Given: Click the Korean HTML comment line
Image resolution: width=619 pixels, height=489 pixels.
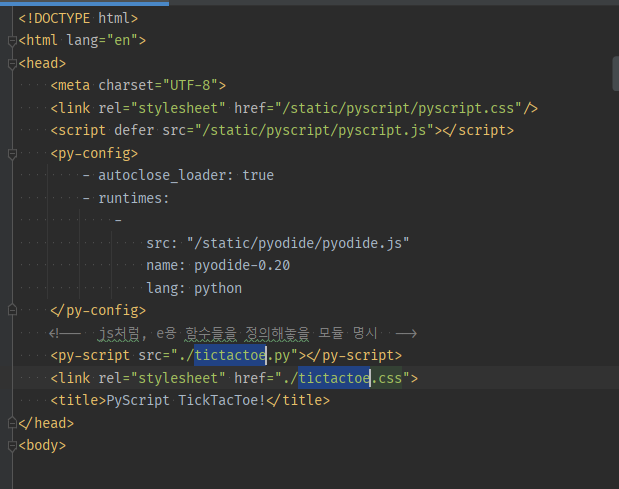Looking at the screenshot, I should [233, 333].
